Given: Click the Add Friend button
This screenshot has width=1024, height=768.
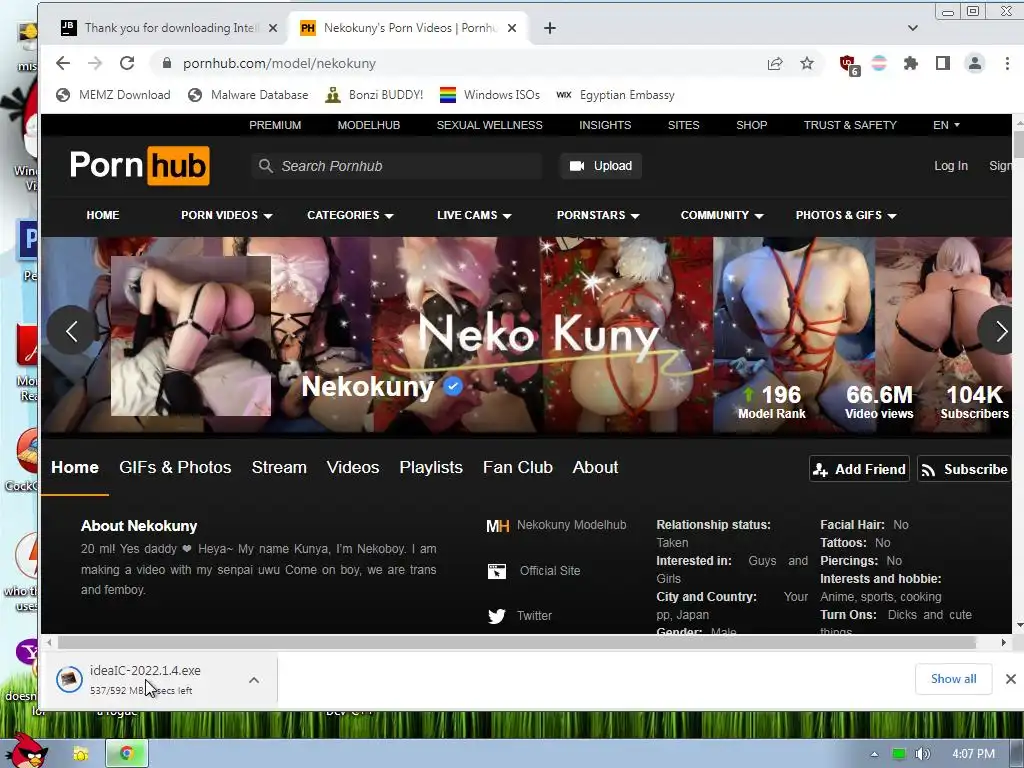Looking at the screenshot, I should pyautogui.click(x=859, y=469).
